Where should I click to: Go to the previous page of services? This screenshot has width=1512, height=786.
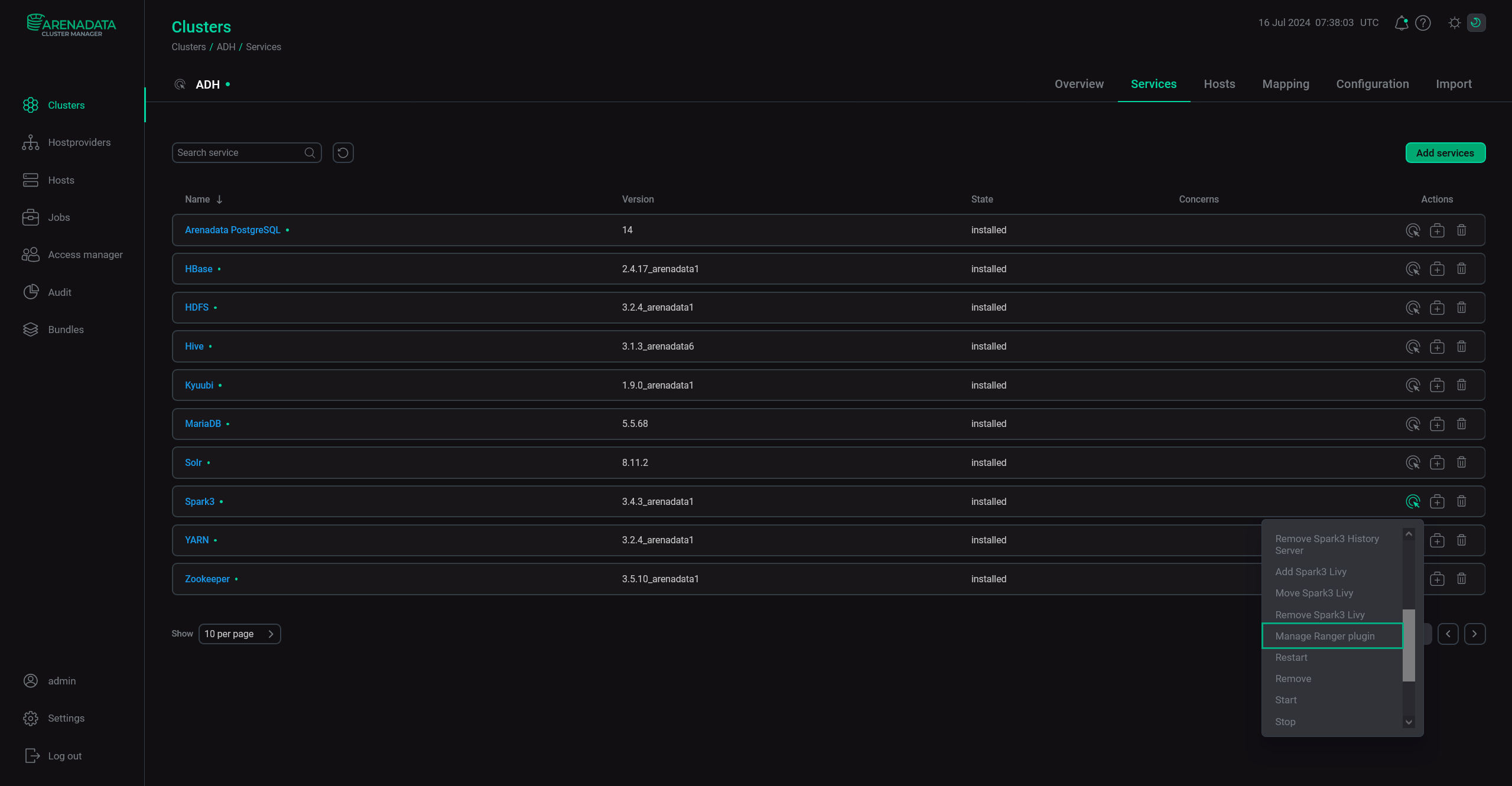(1448, 634)
